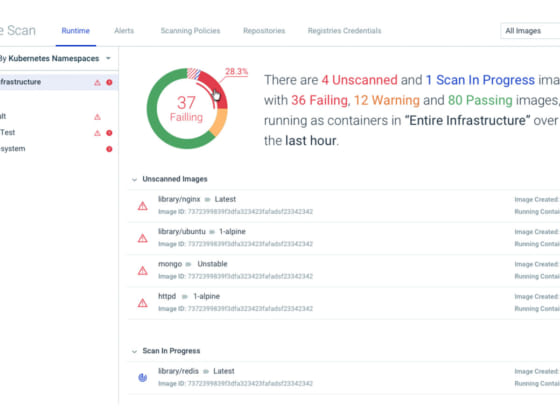Click the 80 Passing summary link
Viewport: 560px width, 420px height.
pyautogui.click(x=480, y=100)
